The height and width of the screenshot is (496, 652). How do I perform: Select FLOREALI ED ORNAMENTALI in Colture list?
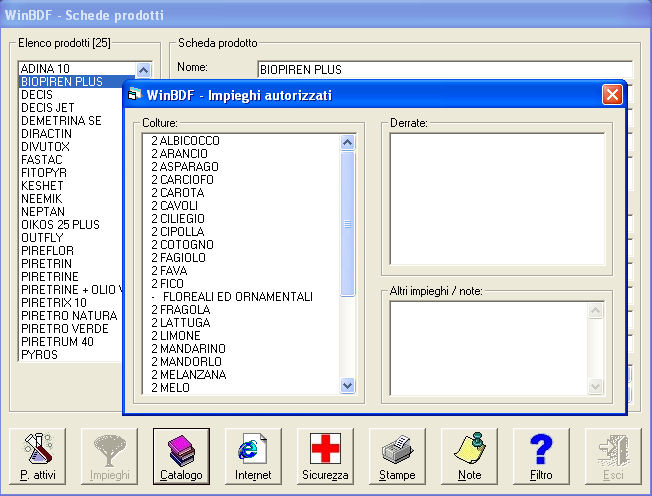click(242, 296)
